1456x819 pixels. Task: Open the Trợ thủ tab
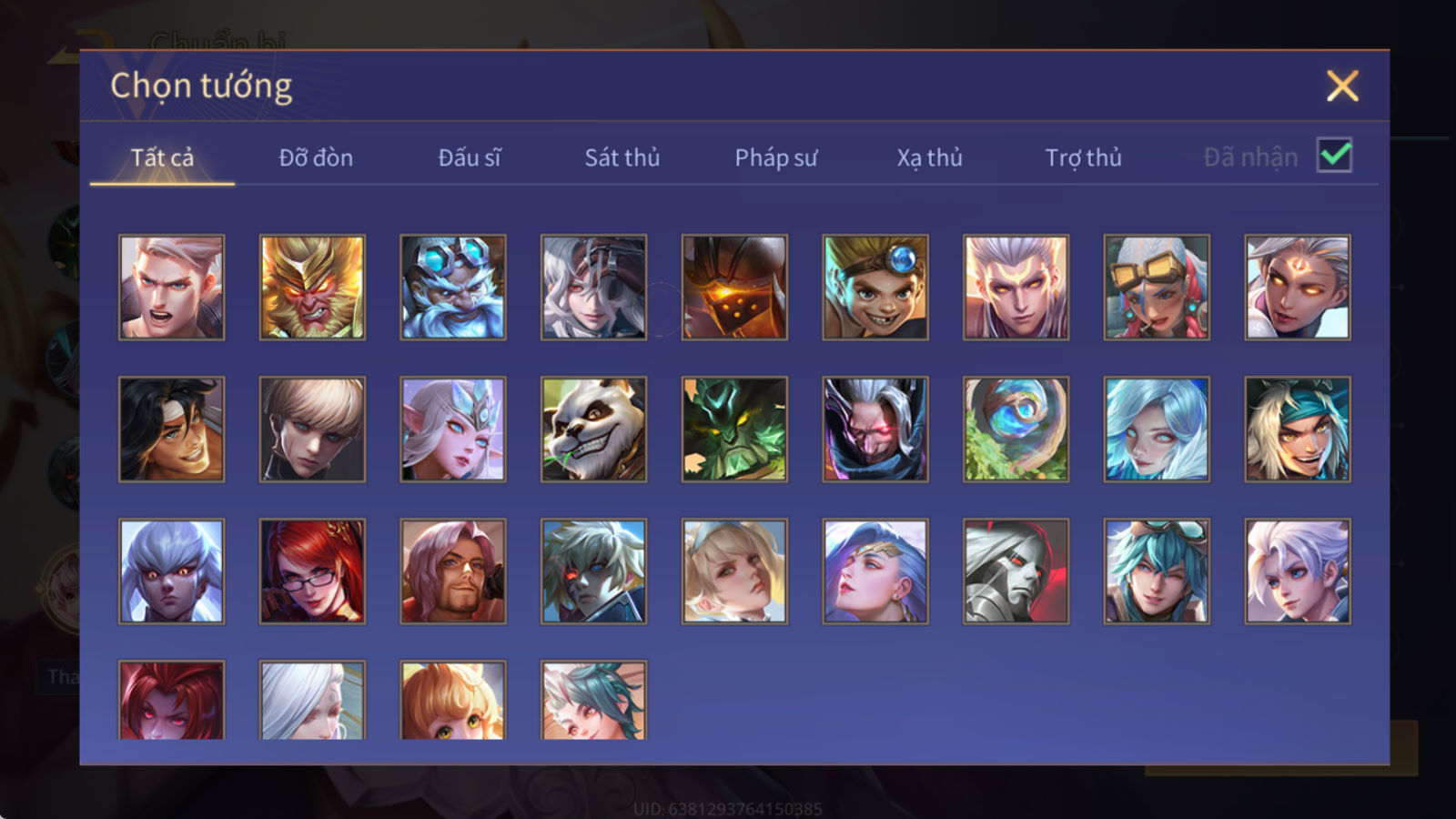[x=1083, y=157]
